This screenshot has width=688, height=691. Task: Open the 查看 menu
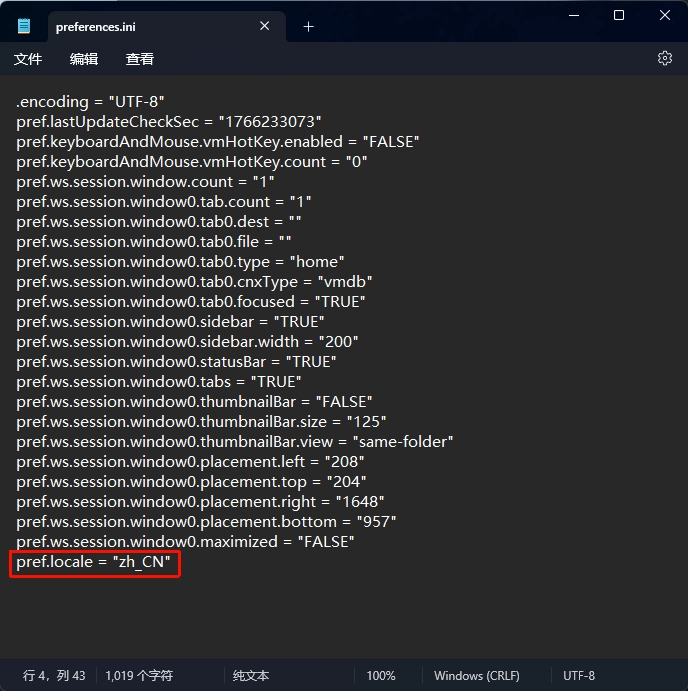pos(140,59)
